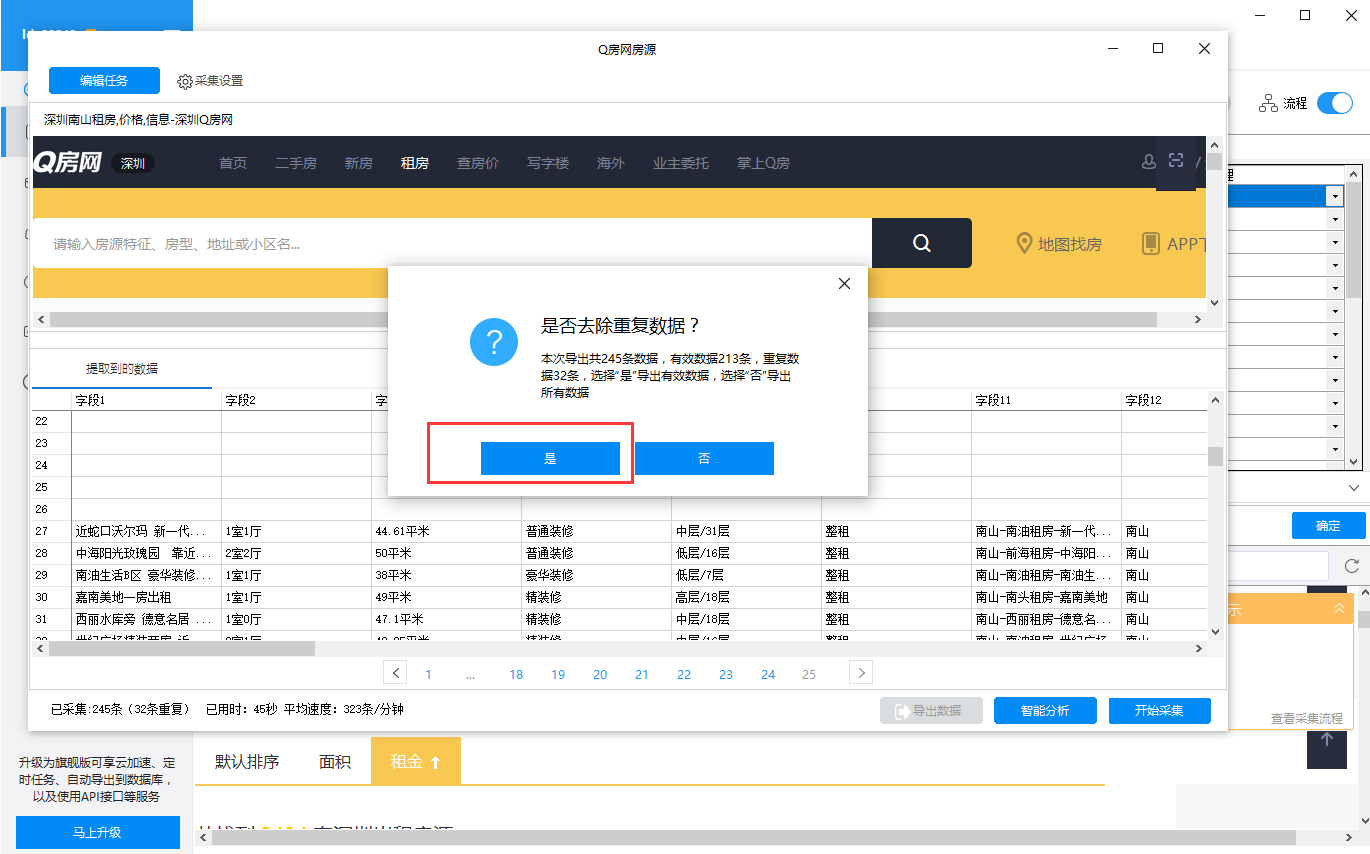Jump to page 20 in pagination
1370x854 pixels.
point(600,675)
